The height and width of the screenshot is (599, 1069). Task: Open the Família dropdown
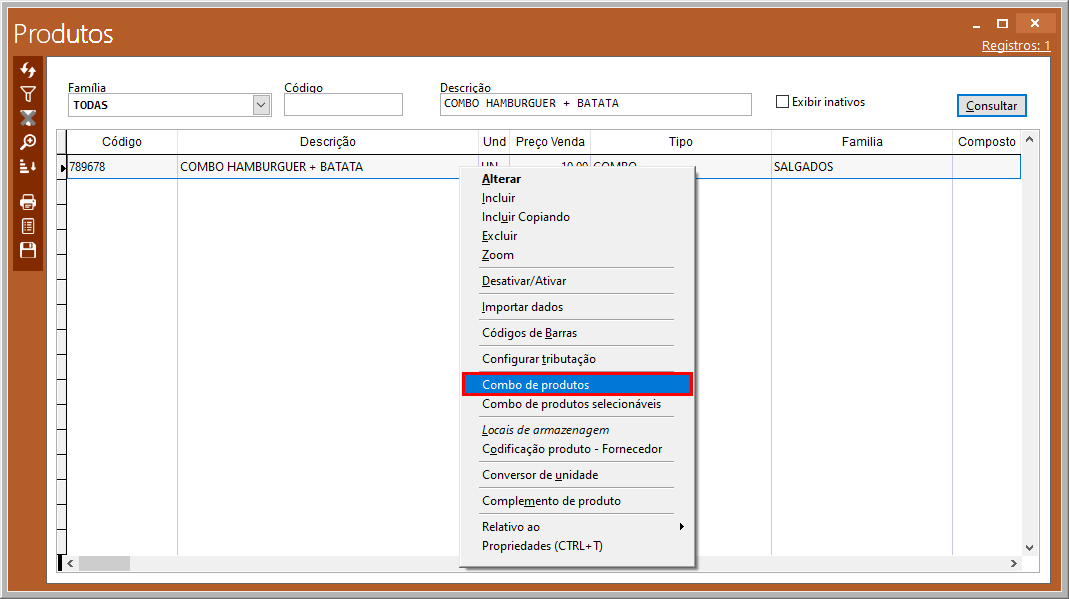click(x=261, y=104)
